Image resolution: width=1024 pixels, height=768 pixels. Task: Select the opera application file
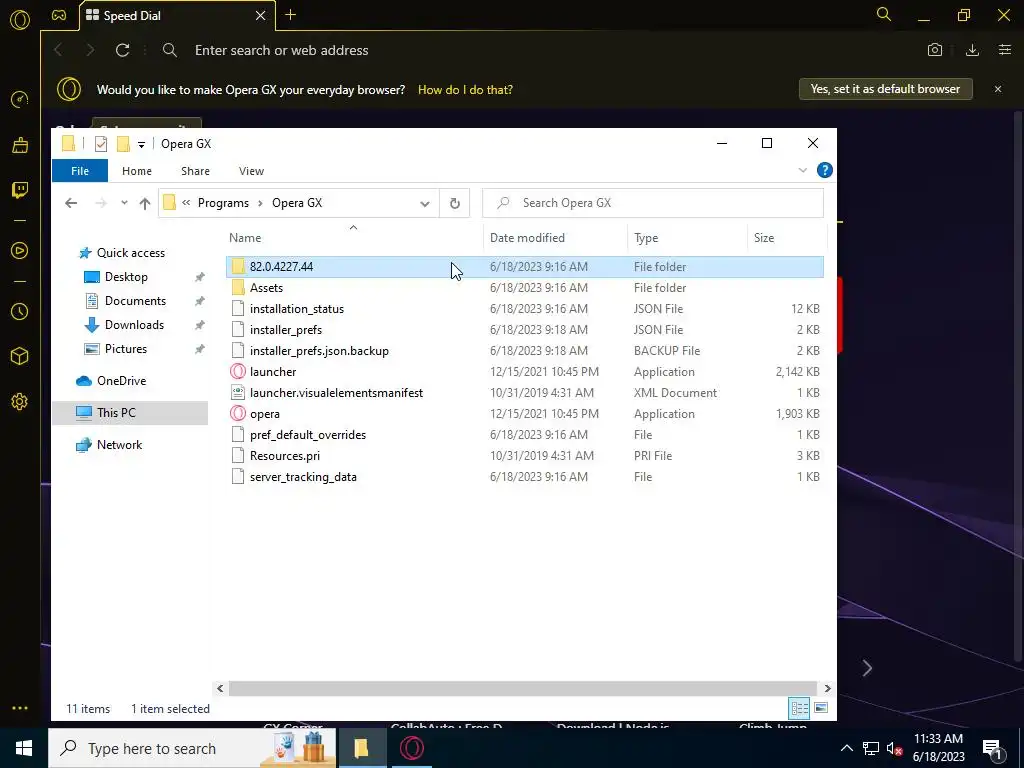click(524, 414)
